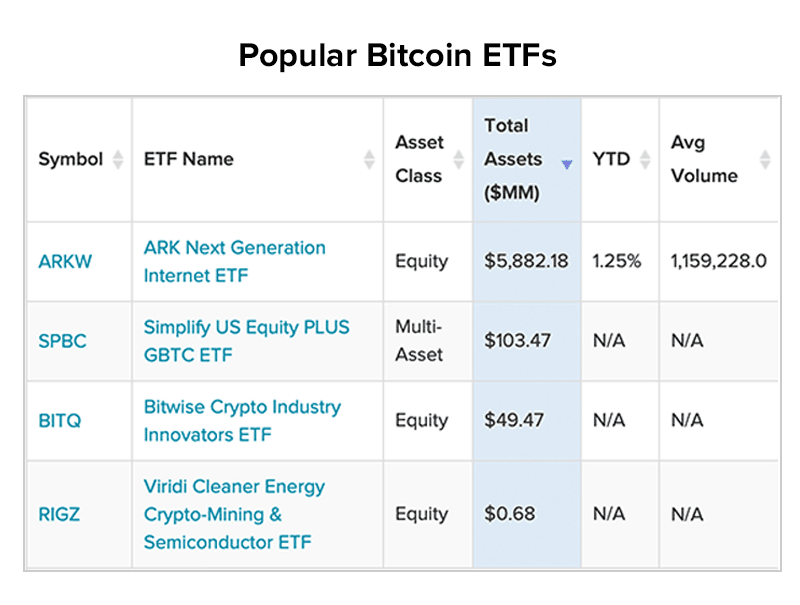Select the $5,882.18 total assets cell
Viewport: 800px width, 605px height.
(527, 261)
